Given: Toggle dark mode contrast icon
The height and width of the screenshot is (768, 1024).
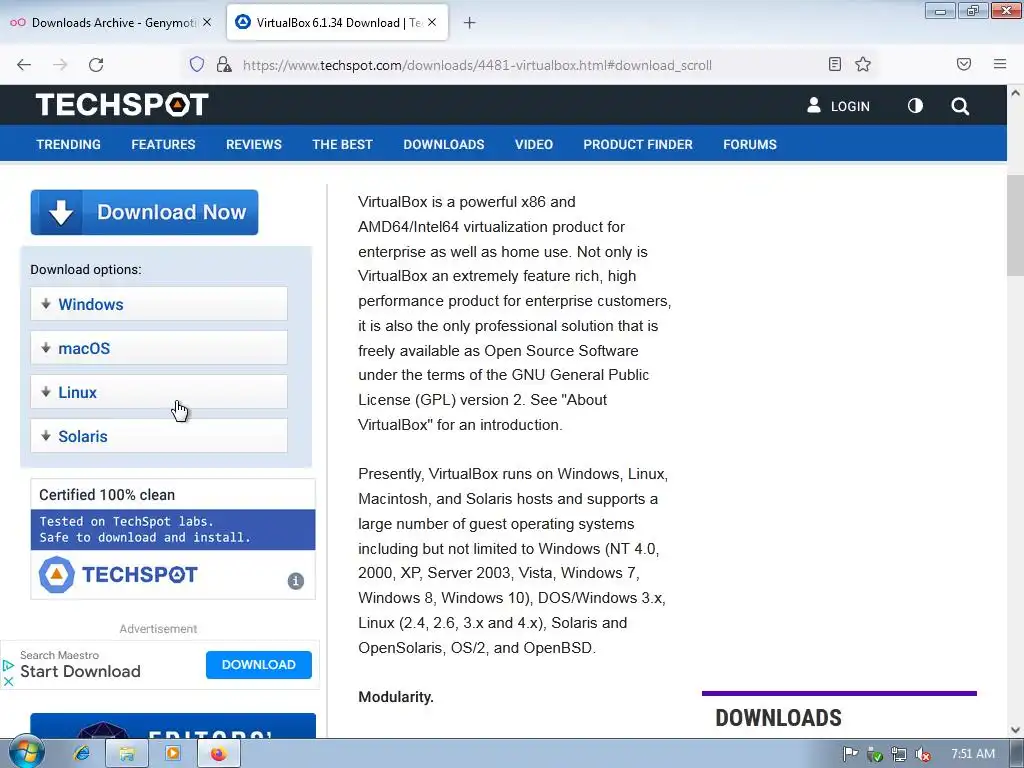Looking at the screenshot, I should tap(916, 106).
